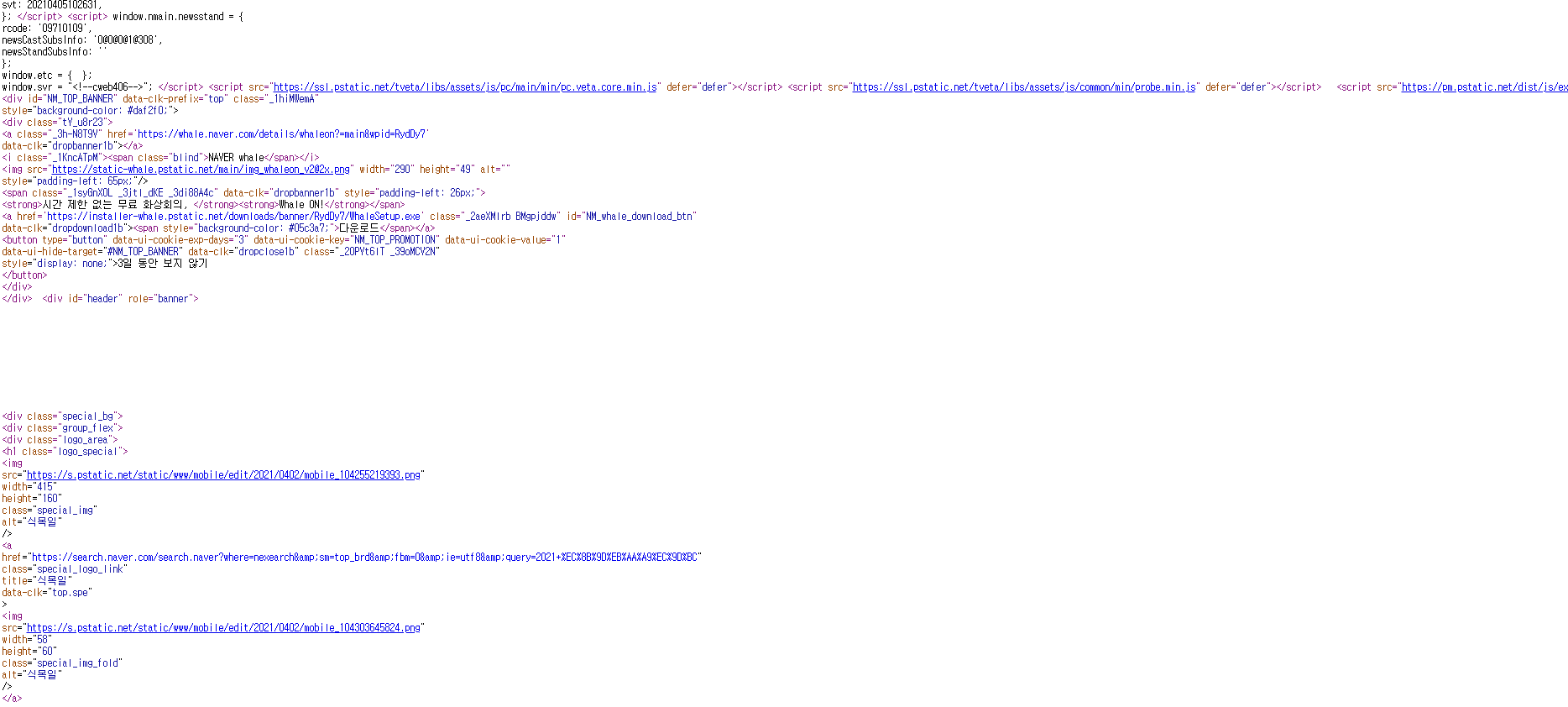Click the '다운로드' span line

point(218,228)
